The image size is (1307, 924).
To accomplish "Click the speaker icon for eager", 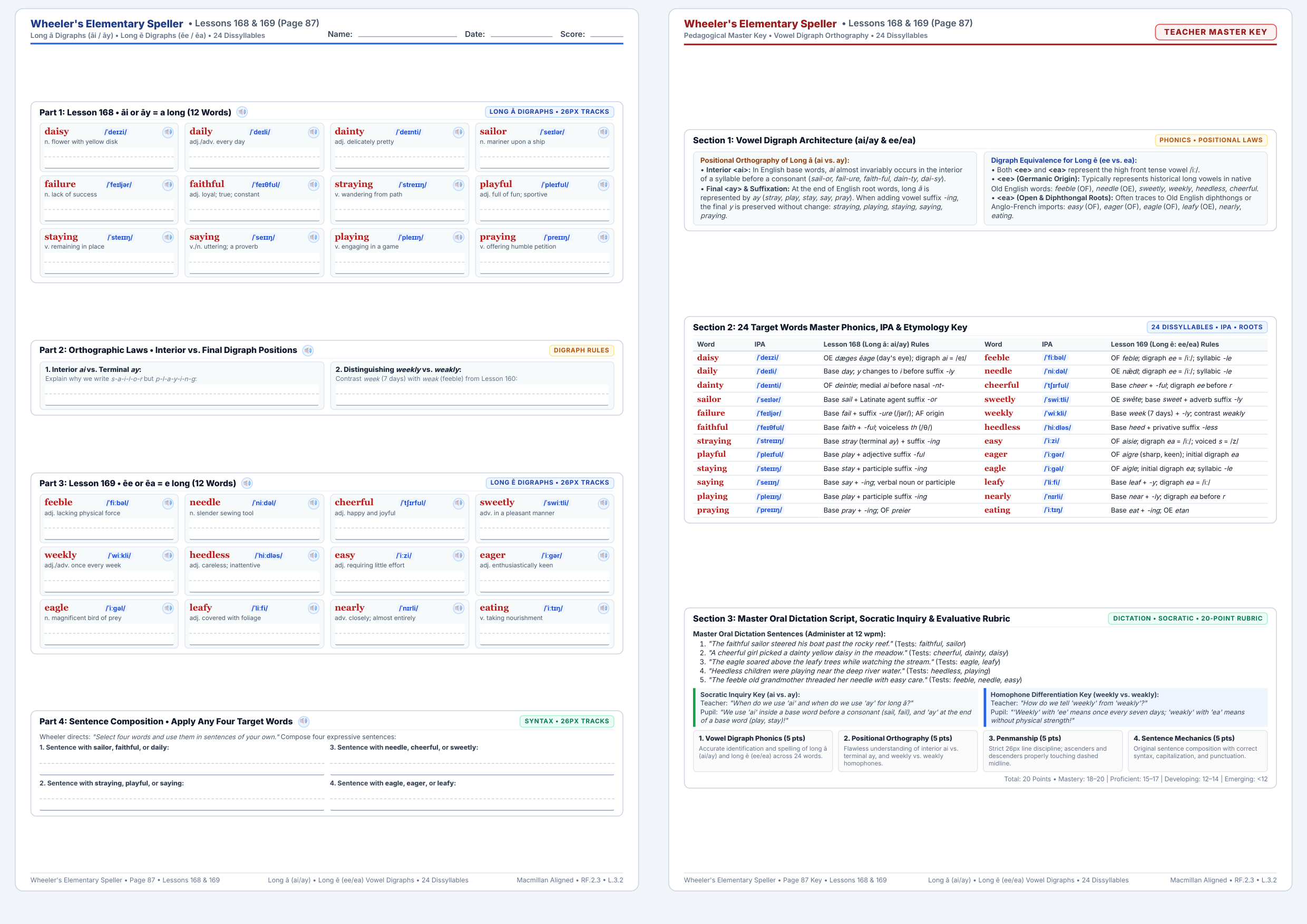I will (603, 555).
